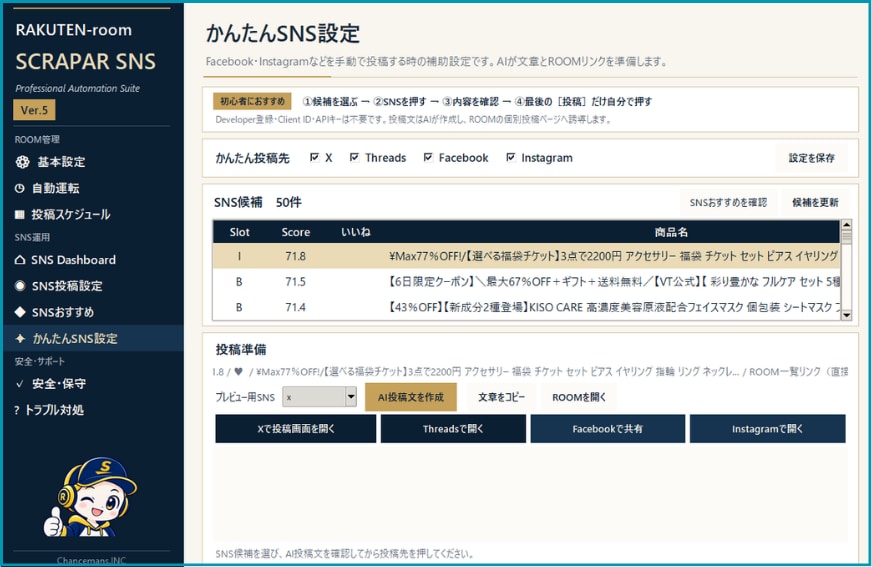The height and width of the screenshot is (567, 872).
Task: Click Instagramで開く button
Action: (x=767, y=429)
